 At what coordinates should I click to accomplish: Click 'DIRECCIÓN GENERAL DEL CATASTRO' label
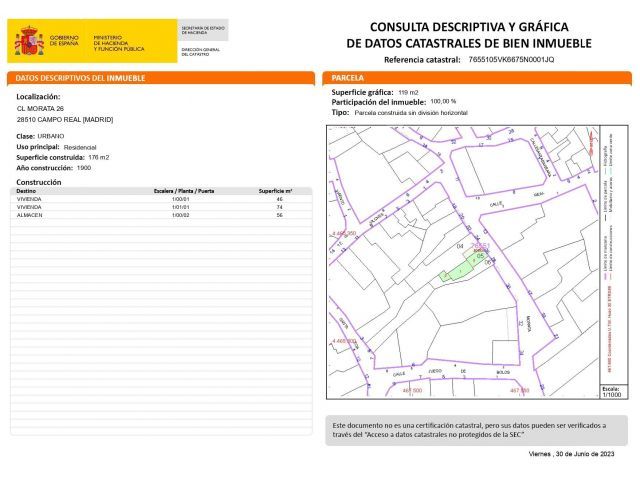[200, 52]
